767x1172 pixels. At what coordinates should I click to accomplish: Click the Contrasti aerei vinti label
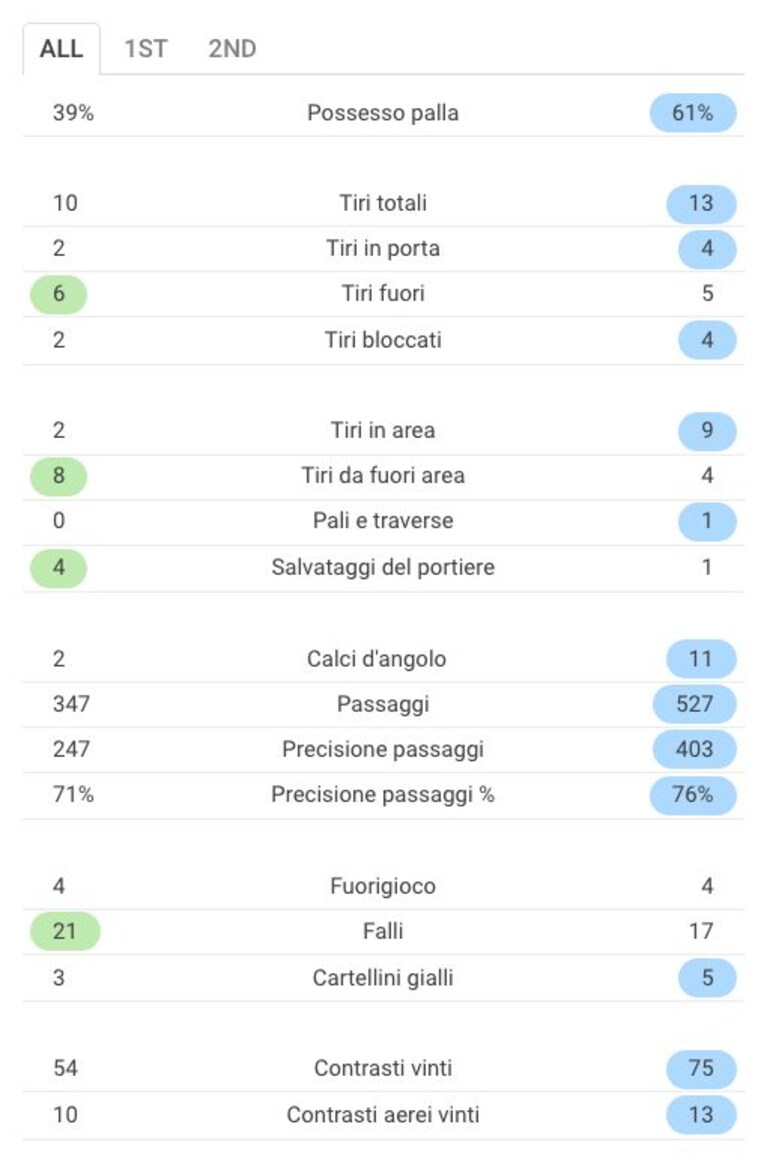tap(383, 1115)
